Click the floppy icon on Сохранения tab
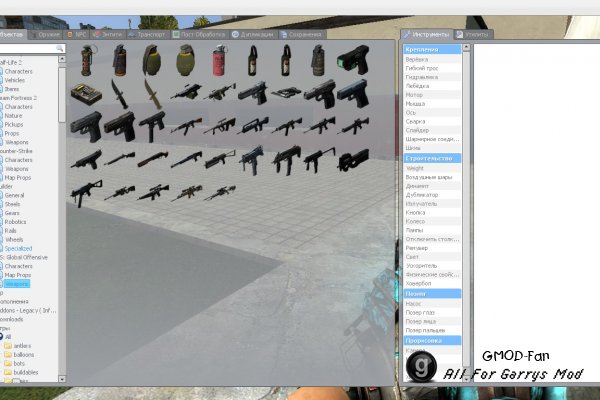 pos(284,34)
